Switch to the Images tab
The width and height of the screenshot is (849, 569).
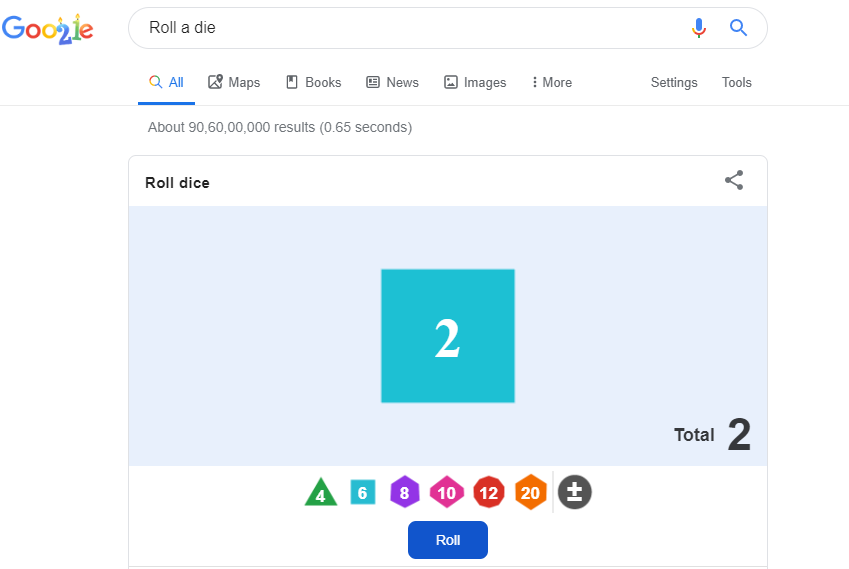pos(475,83)
